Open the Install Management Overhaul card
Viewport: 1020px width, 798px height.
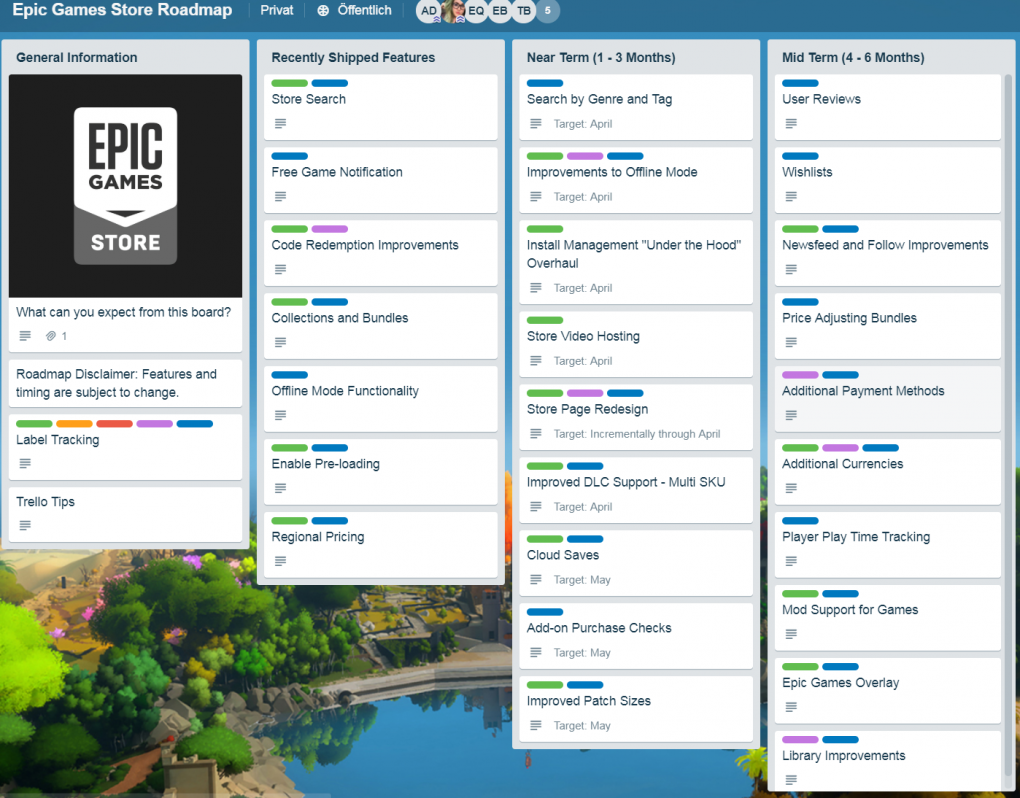(636, 262)
